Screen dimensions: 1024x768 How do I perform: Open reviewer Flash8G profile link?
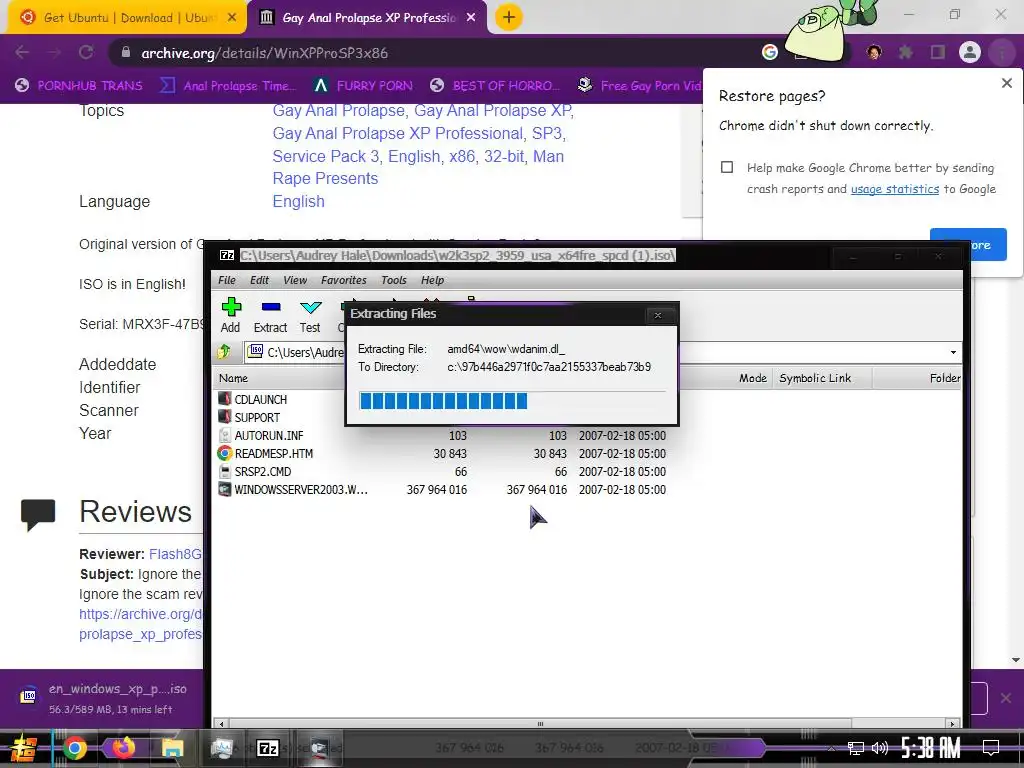click(x=175, y=554)
